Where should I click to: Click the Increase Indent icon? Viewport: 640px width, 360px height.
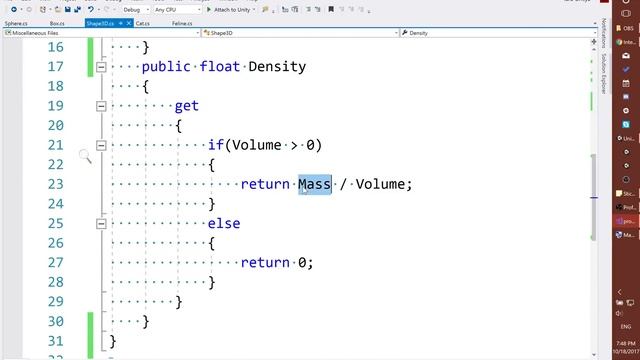(318, 9)
